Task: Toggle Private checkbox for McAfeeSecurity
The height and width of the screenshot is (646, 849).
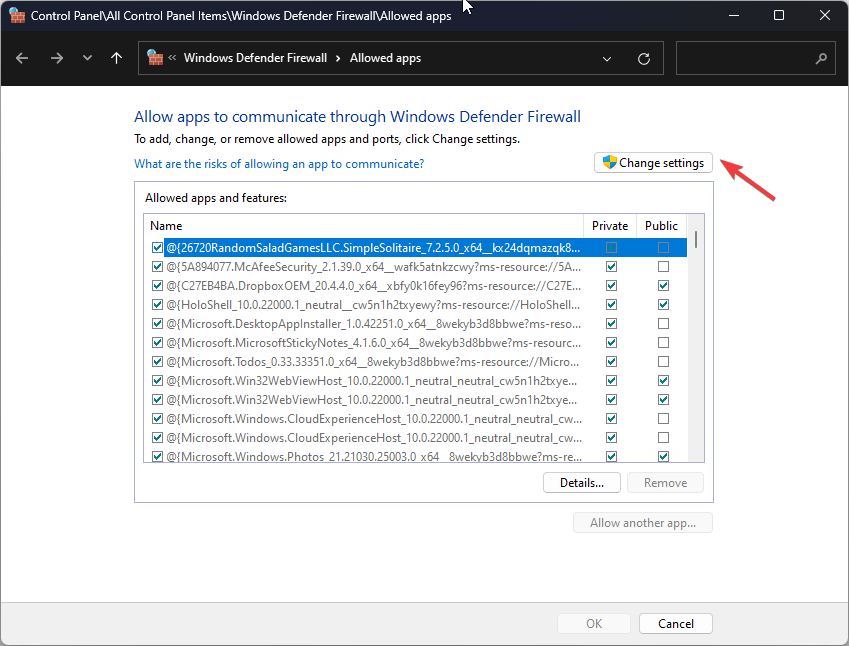Action: [611, 266]
